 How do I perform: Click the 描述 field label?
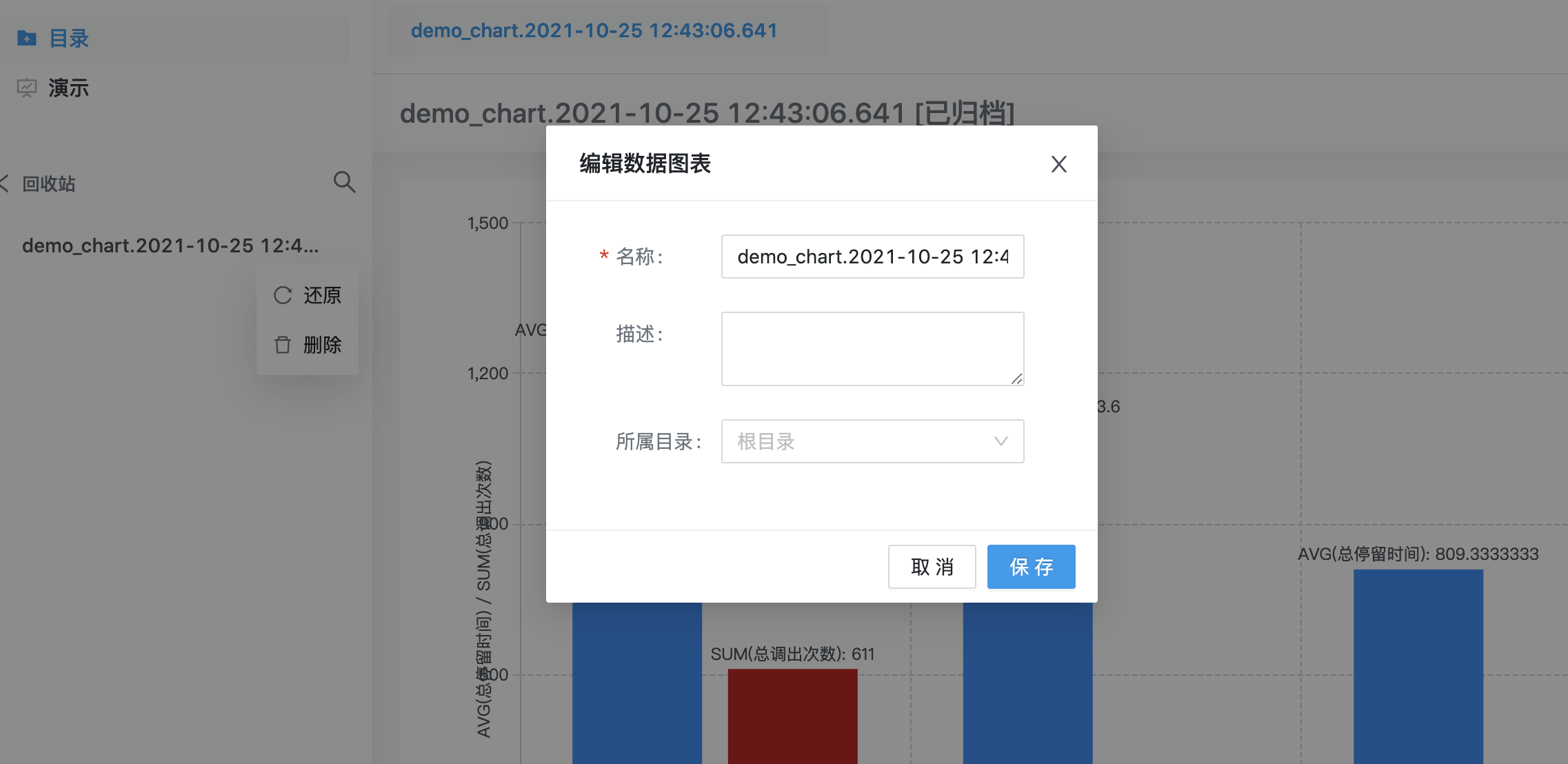coord(639,334)
